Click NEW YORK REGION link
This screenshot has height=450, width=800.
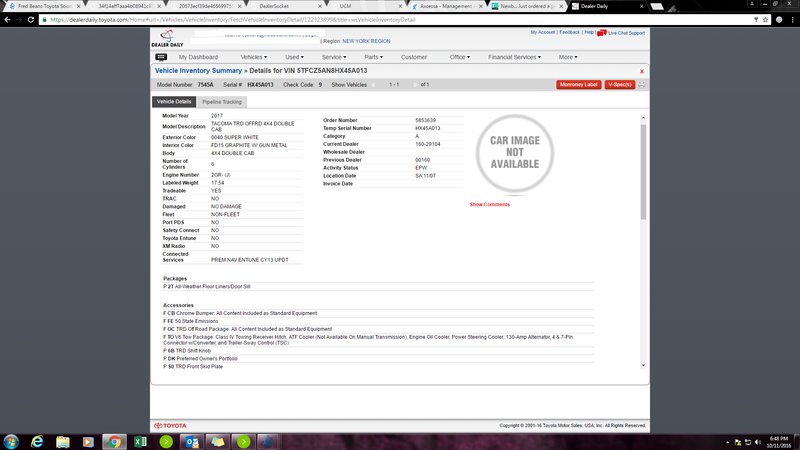(366, 41)
